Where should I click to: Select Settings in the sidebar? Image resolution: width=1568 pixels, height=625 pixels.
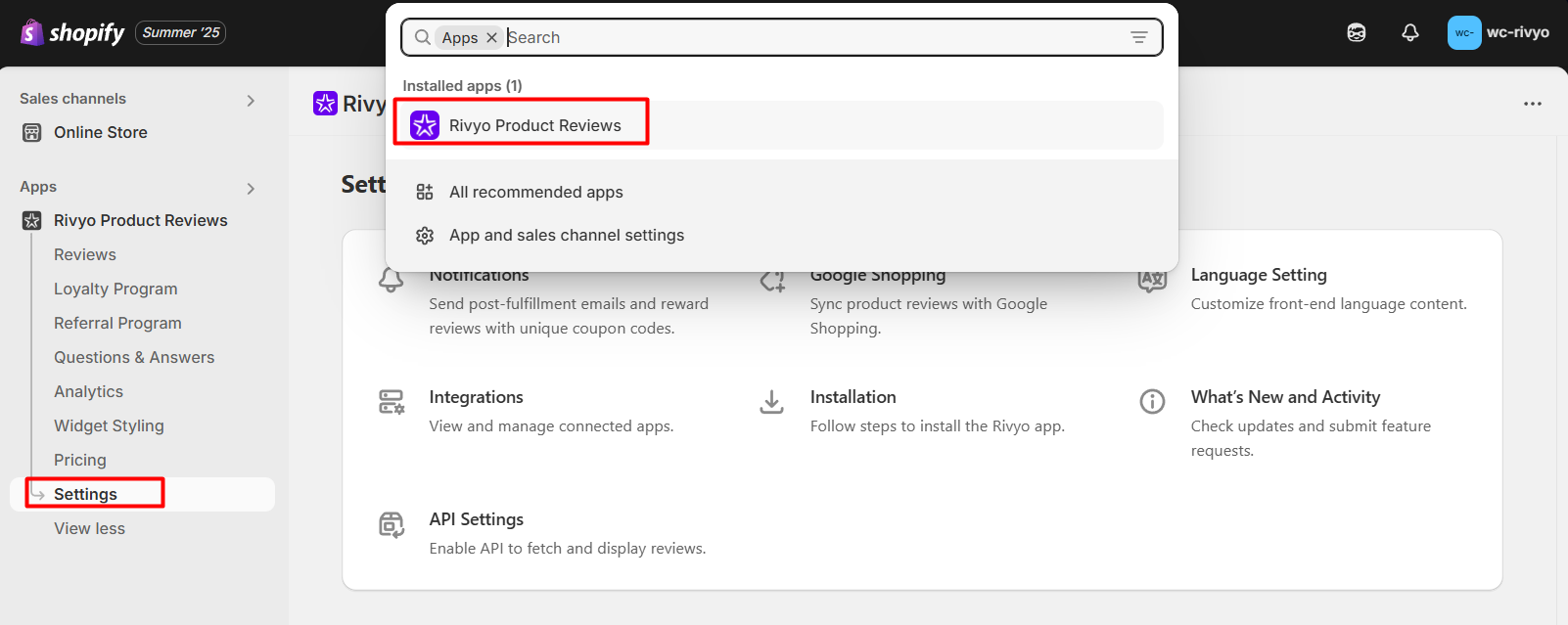[x=142, y=494]
